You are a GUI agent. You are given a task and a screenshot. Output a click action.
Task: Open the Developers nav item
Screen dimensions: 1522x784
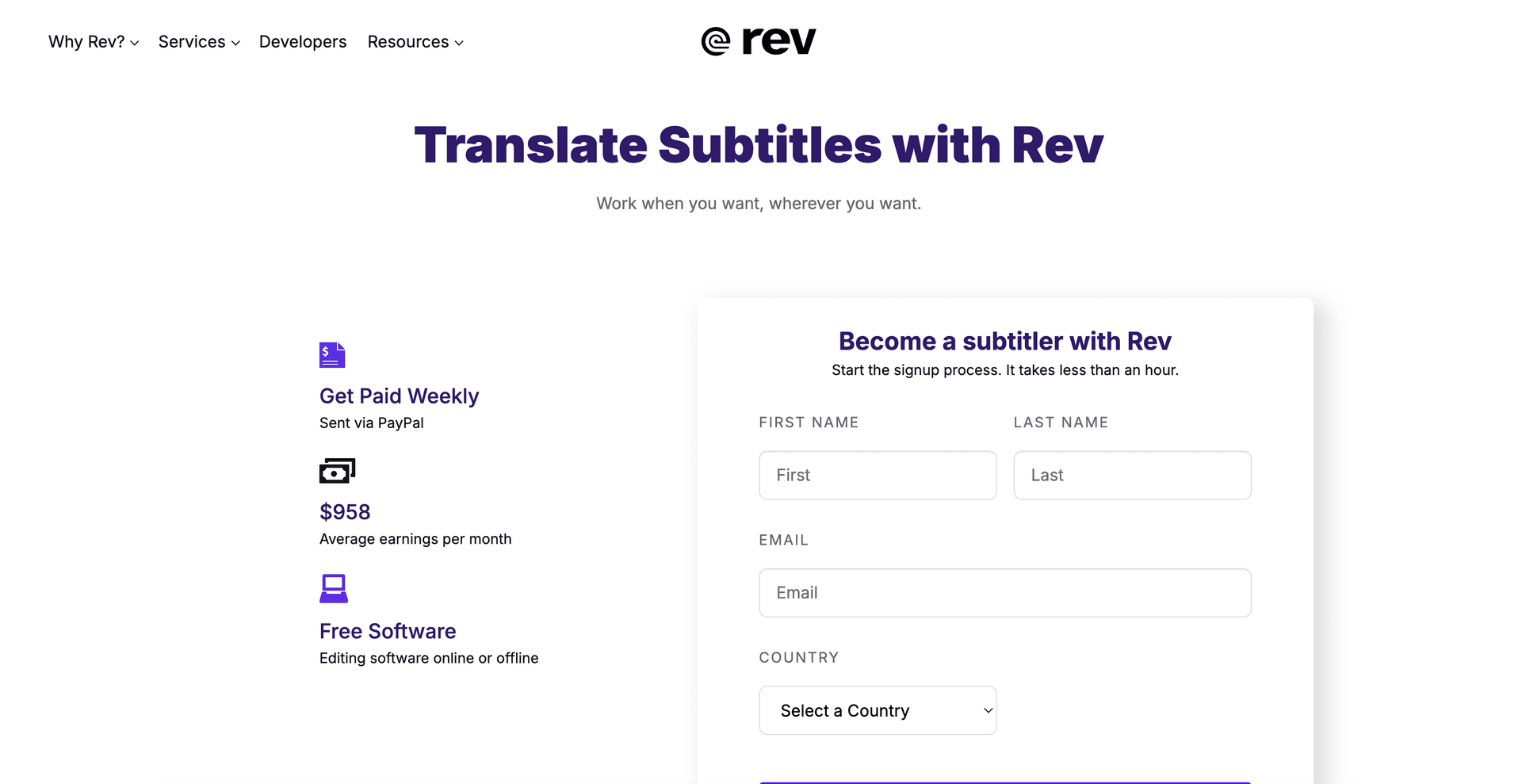pyautogui.click(x=303, y=42)
